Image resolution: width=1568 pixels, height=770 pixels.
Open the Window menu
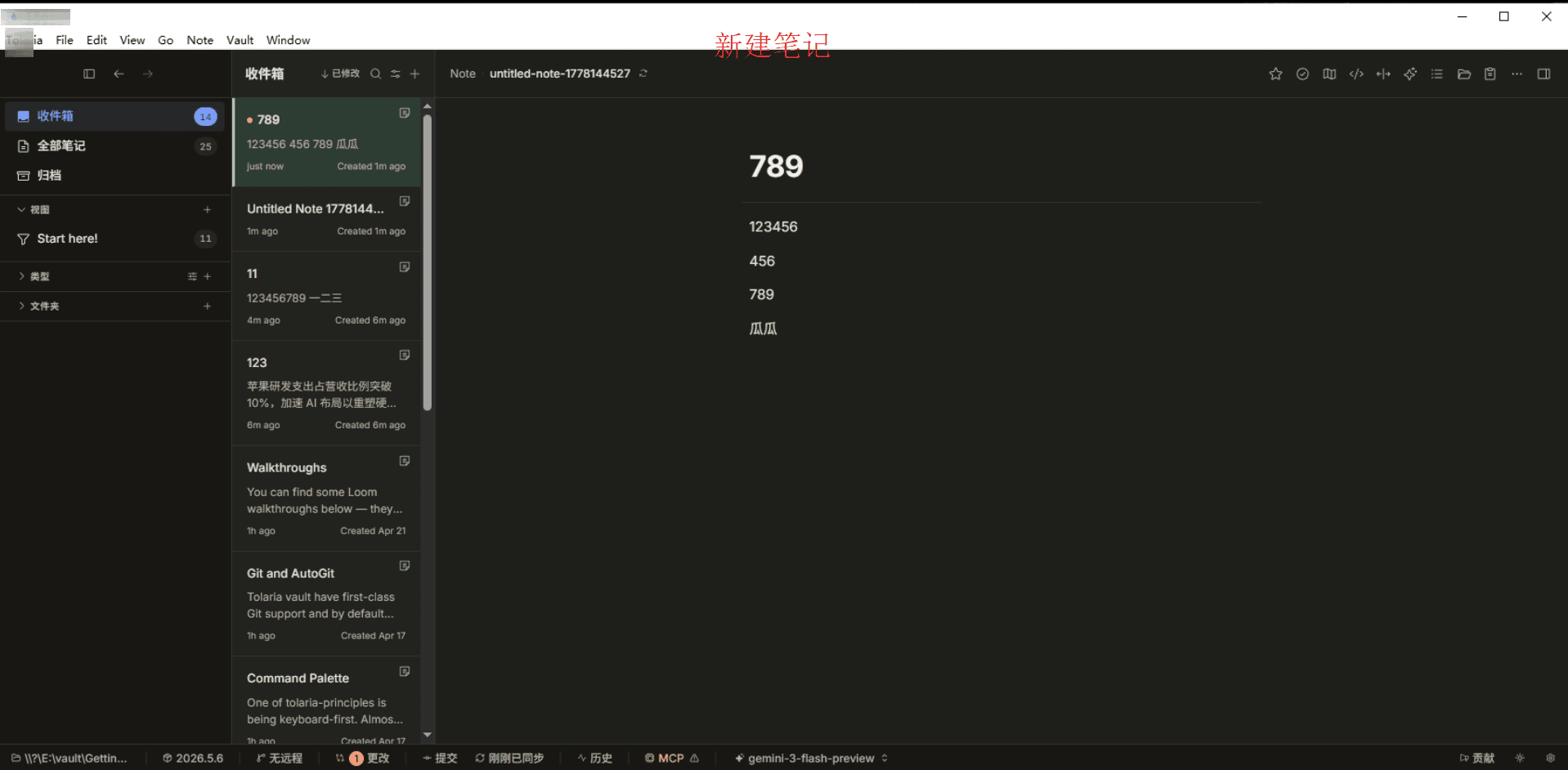click(288, 40)
